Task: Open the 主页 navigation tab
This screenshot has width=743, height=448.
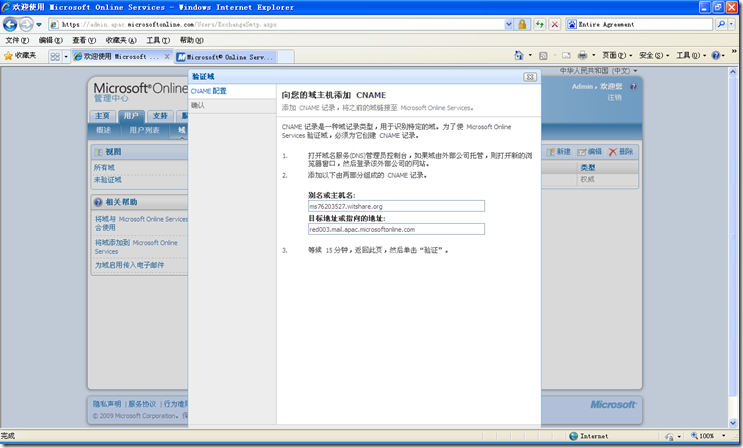Action: [x=102, y=116]
